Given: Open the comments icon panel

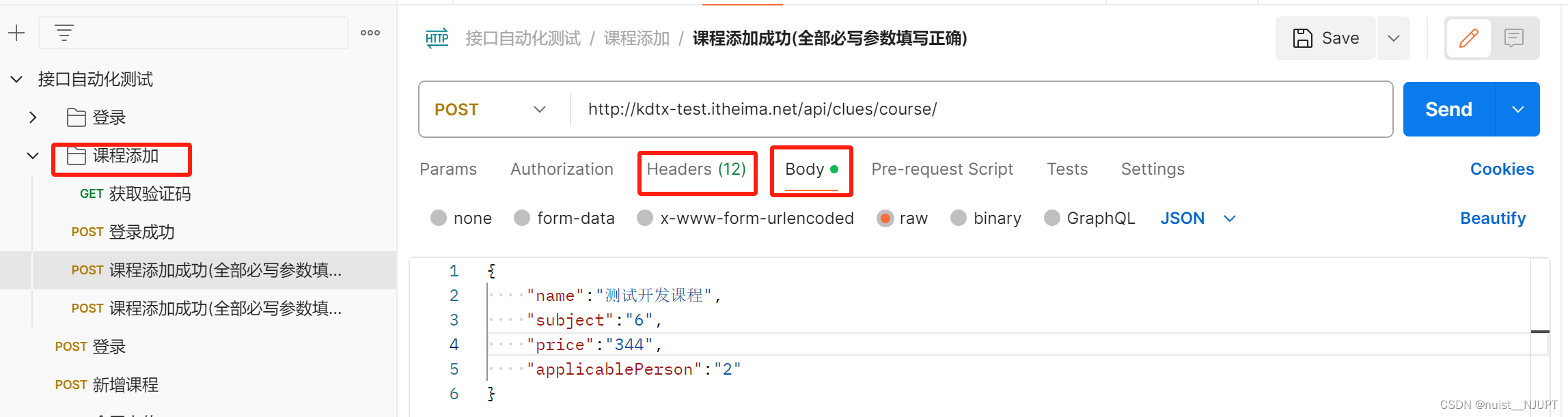Looking at the screenshot, I should (x=1514, y=38).
